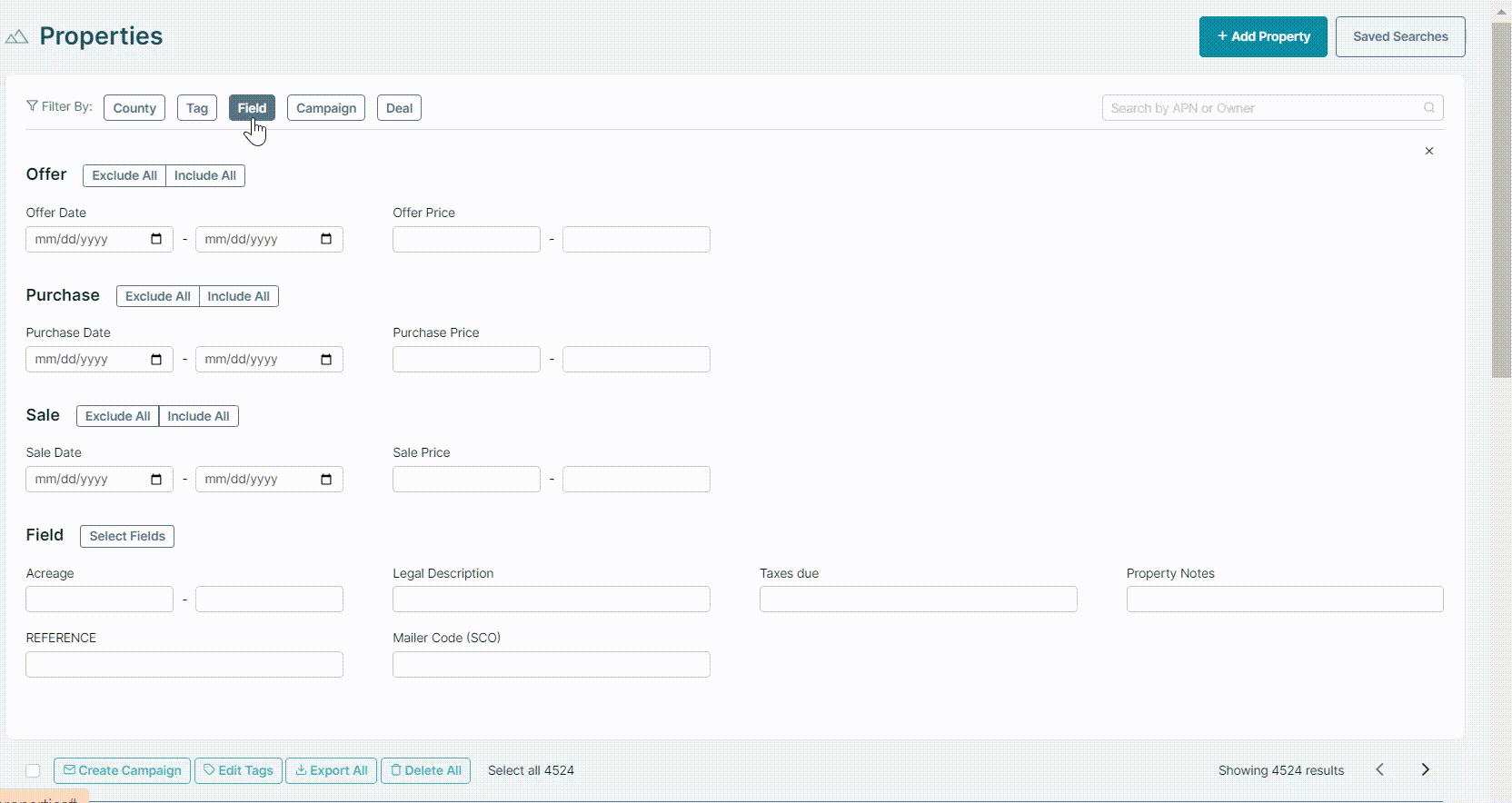The width and height of the screenshot is (1512, 803).
Task: Click Create Campaign button
Action: click(x=122, y=770)
